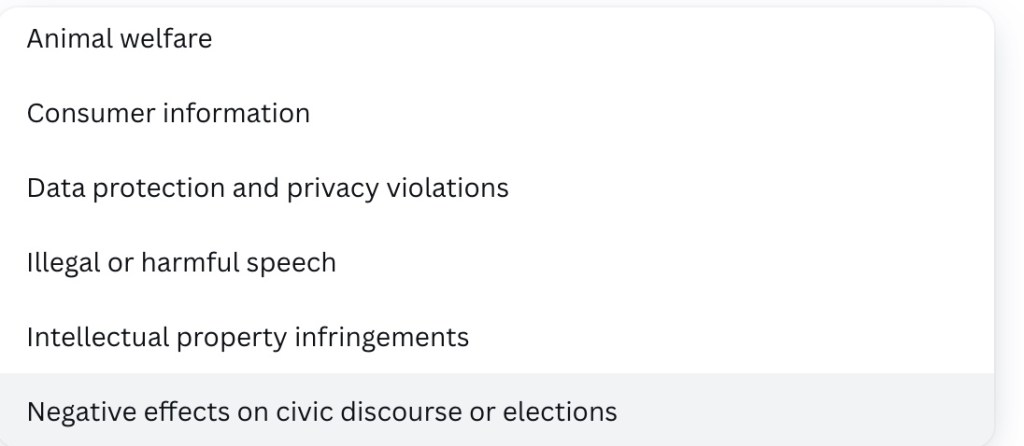Set the category to Consumer information
1024x446 pixels.
tap(168, 114)
